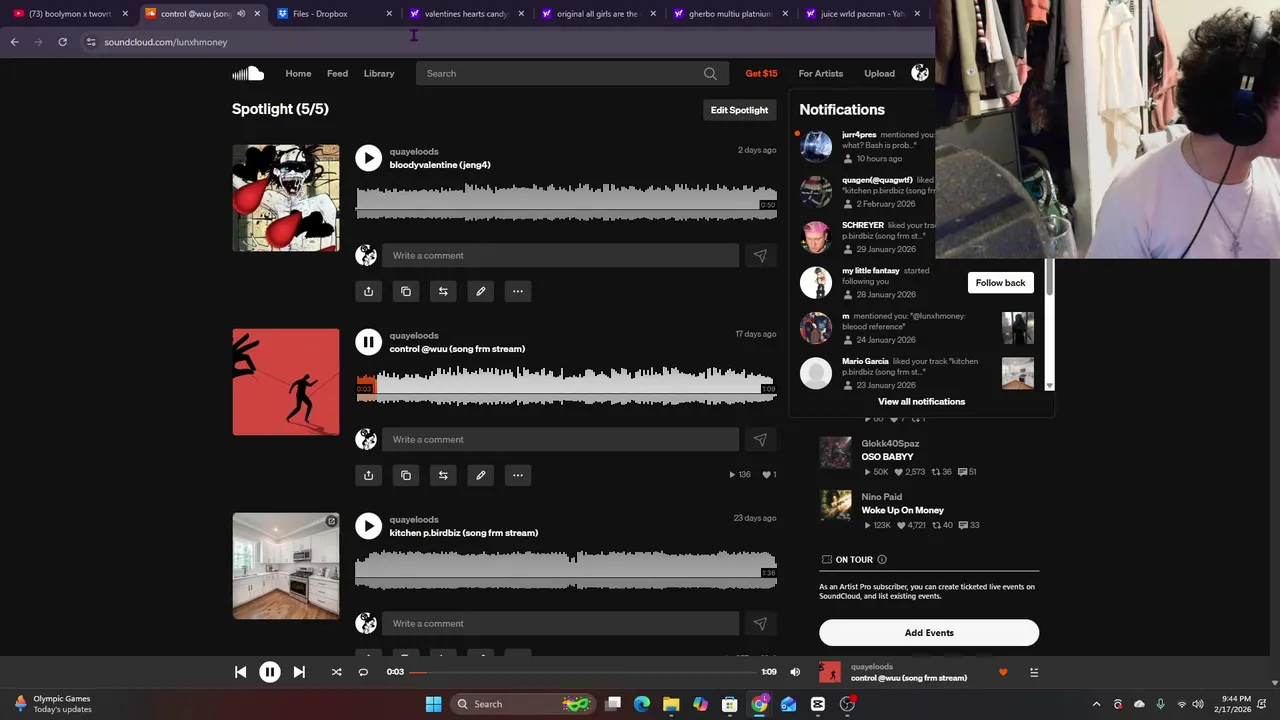
Task: Open File Explorer from taskbar
Action: point(671,704)
